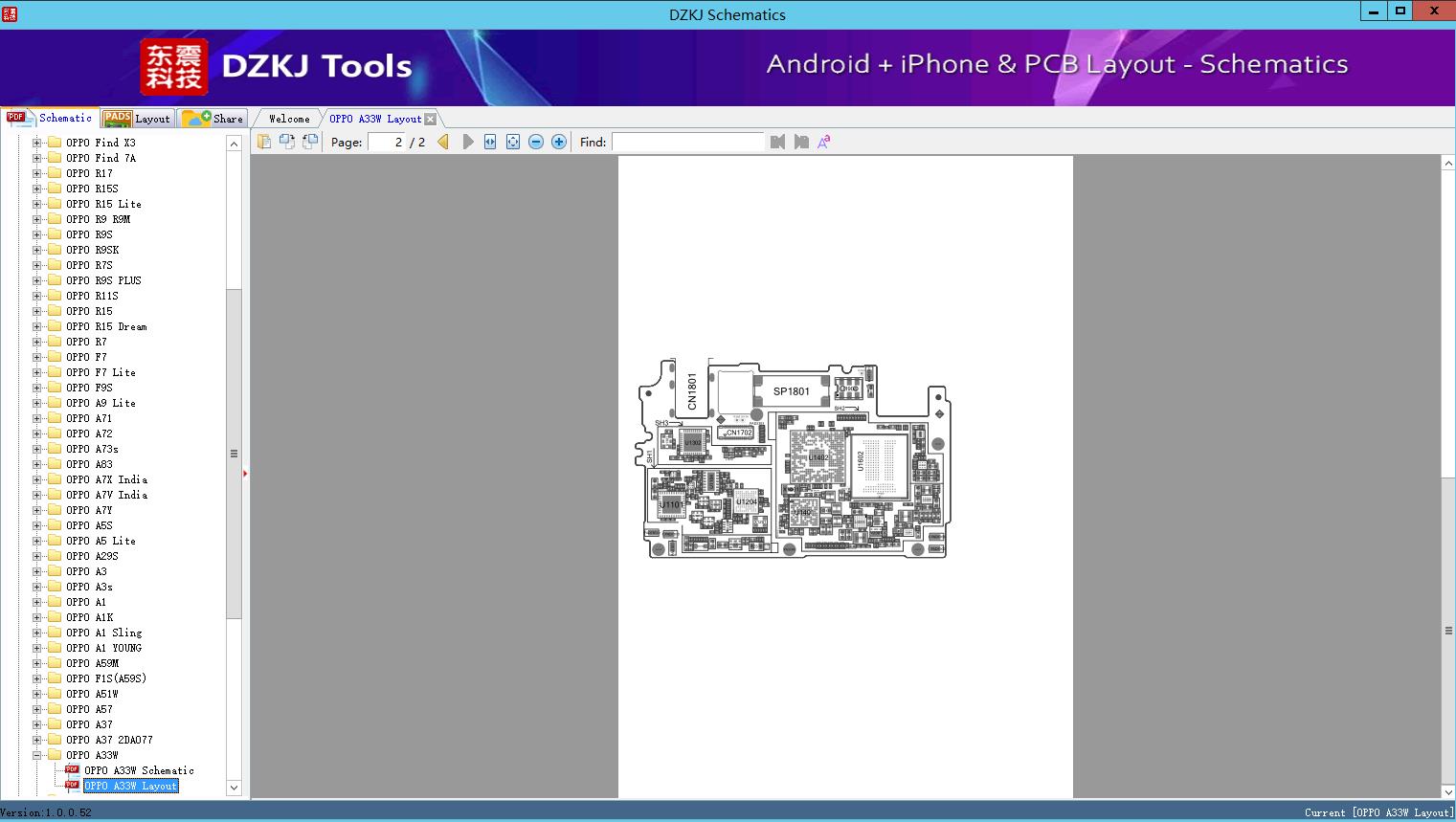The image size is (1456, 822).
Task: Open the Share tab
Action: (213, 119)
